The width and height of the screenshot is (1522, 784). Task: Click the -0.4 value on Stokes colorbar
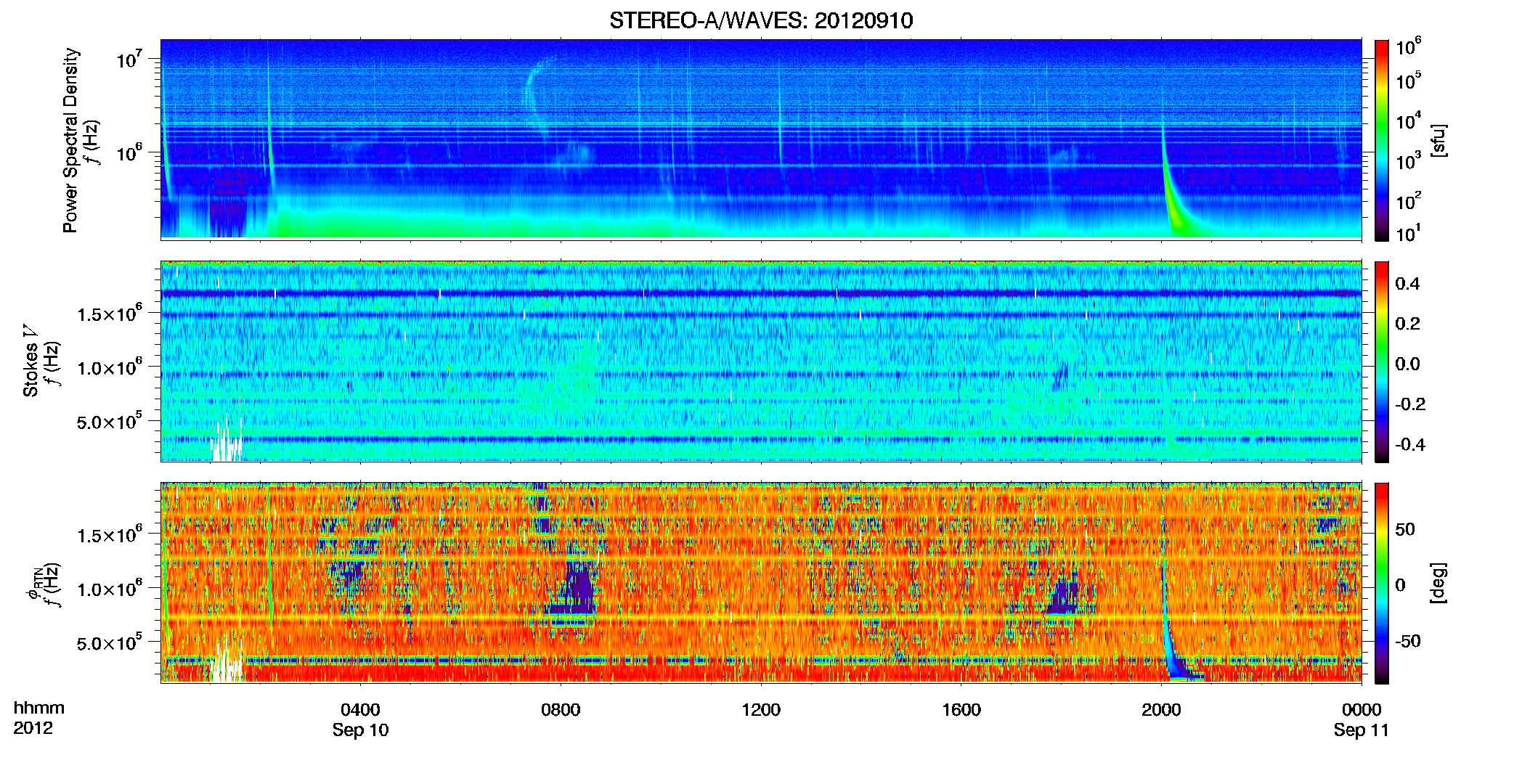(x=1411, y=444)
